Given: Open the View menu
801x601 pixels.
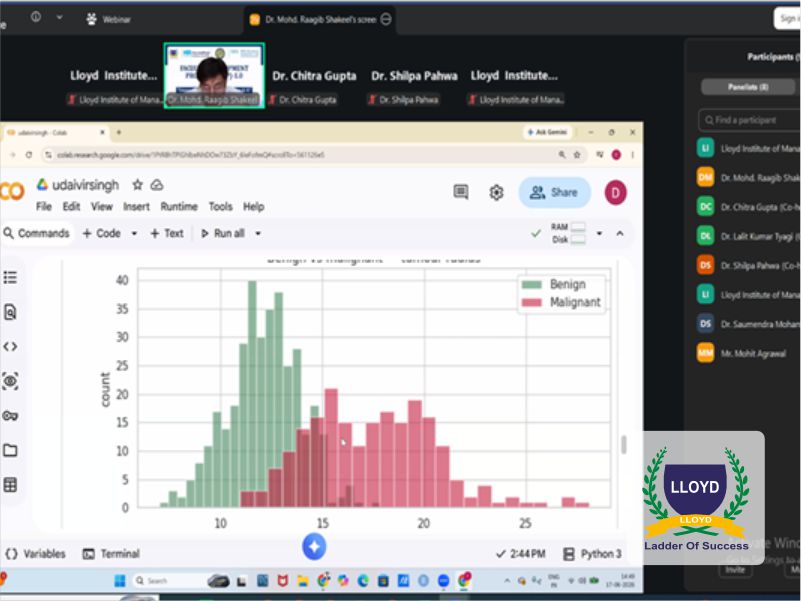Looking at the screenshot, I should point(102,206).
